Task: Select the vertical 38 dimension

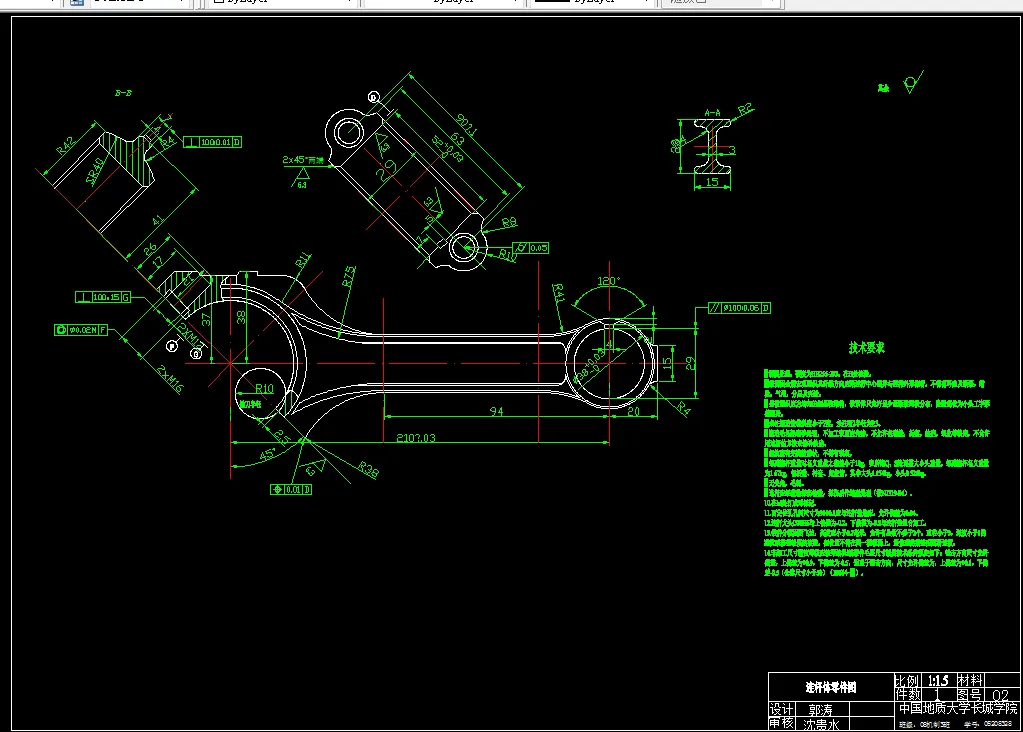Action: 241,317
